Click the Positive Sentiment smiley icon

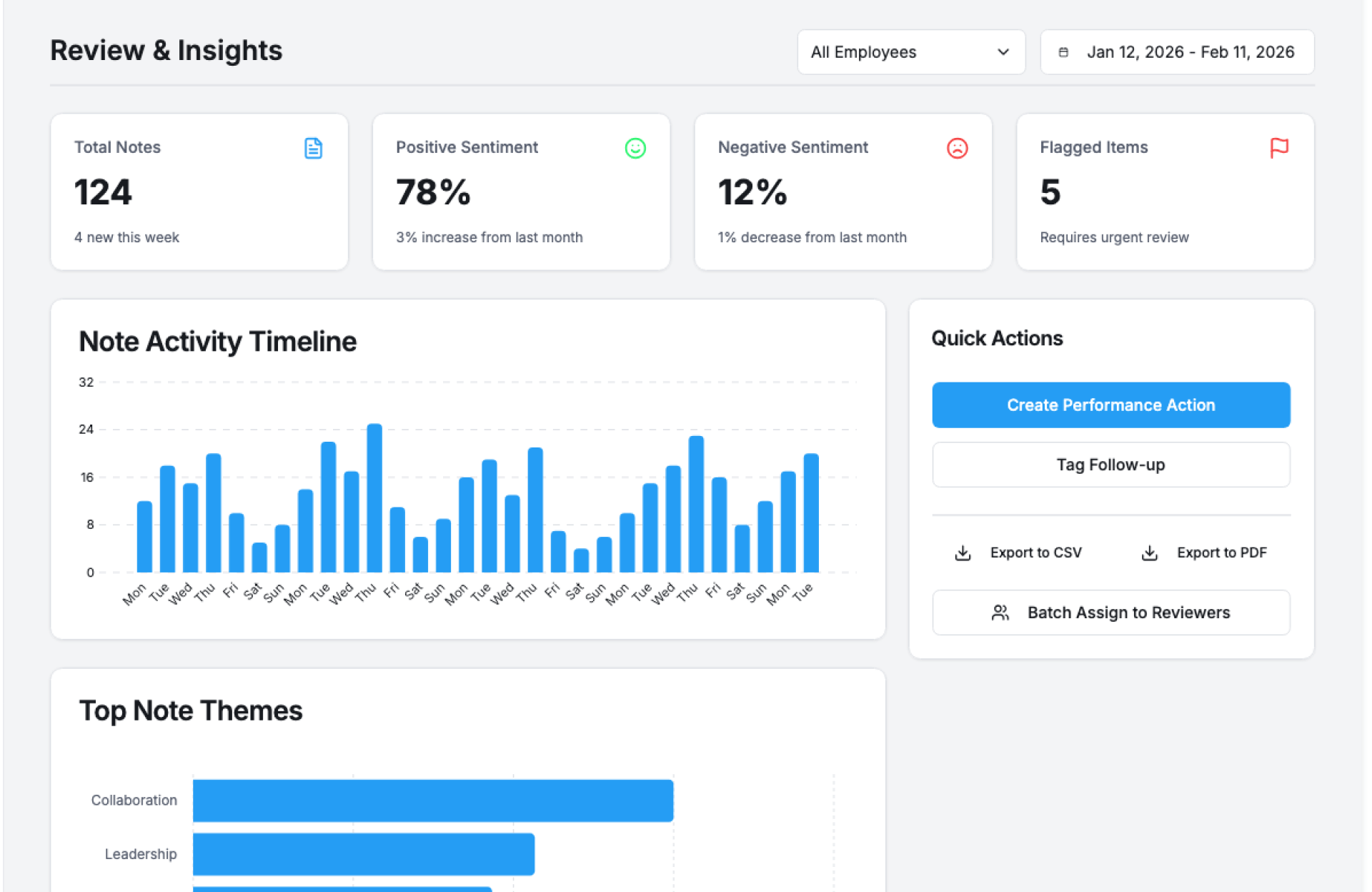(x=635, y=148)
